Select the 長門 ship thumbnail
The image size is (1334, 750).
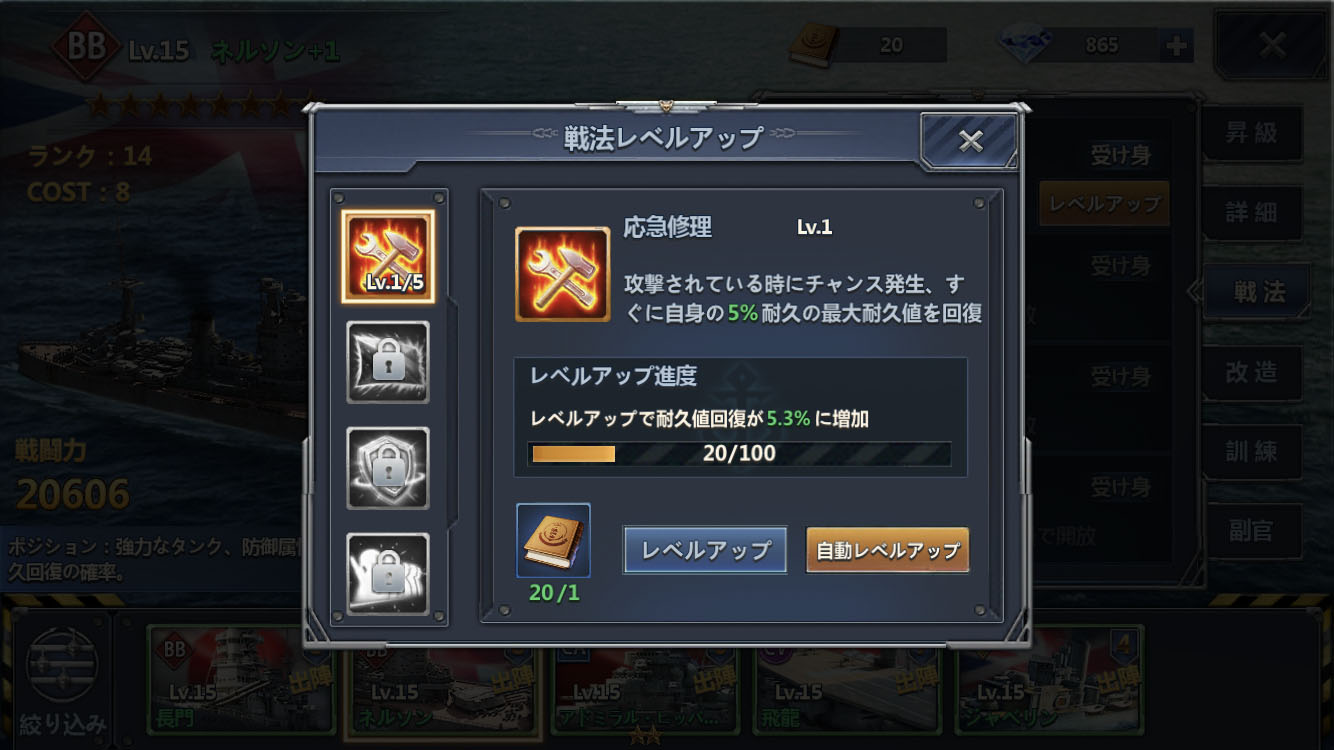click(240, 682)
